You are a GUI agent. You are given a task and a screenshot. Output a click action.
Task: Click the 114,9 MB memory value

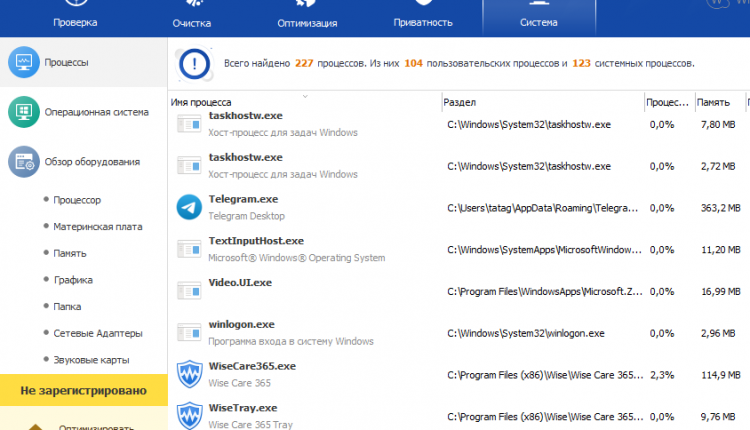tap(720, 375)
